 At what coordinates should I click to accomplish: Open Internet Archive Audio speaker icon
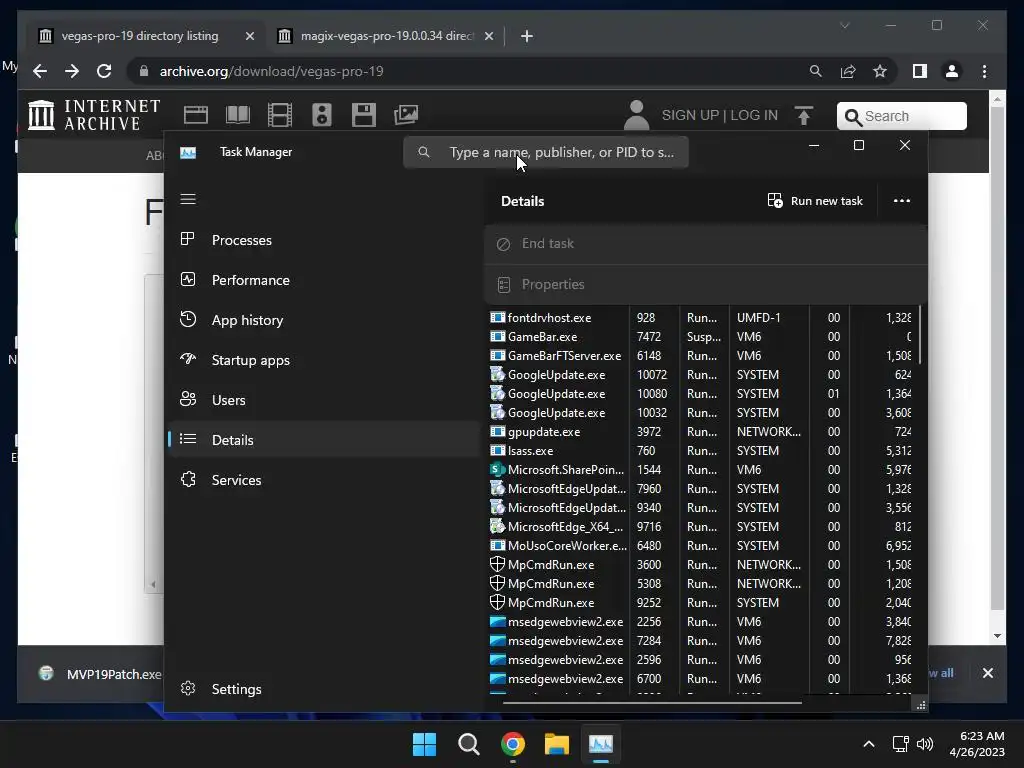tap(321, 115)
